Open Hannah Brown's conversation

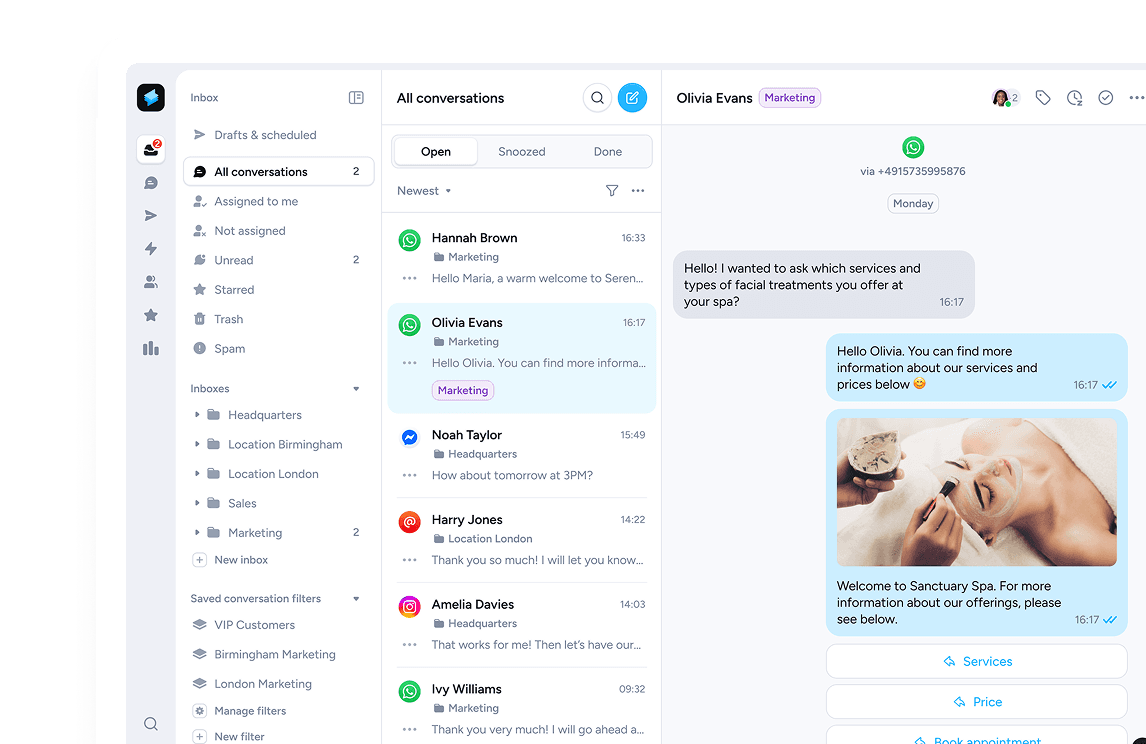pyautogui.click(x=521, y=258)
